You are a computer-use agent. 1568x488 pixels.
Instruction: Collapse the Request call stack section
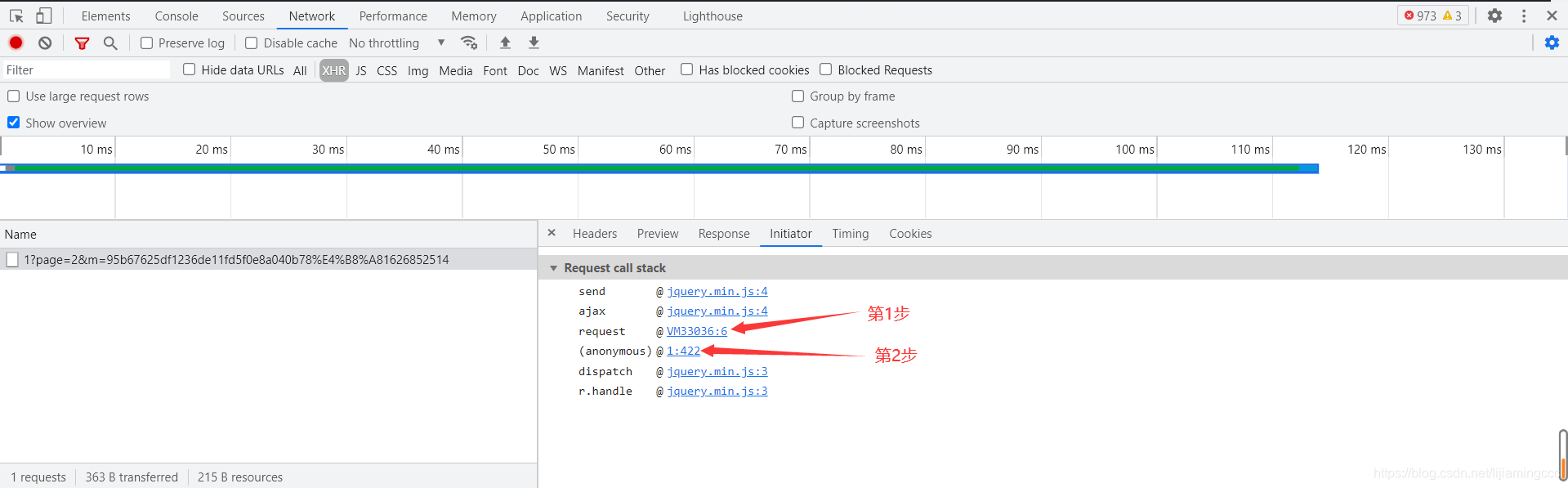tap(553, 268)
